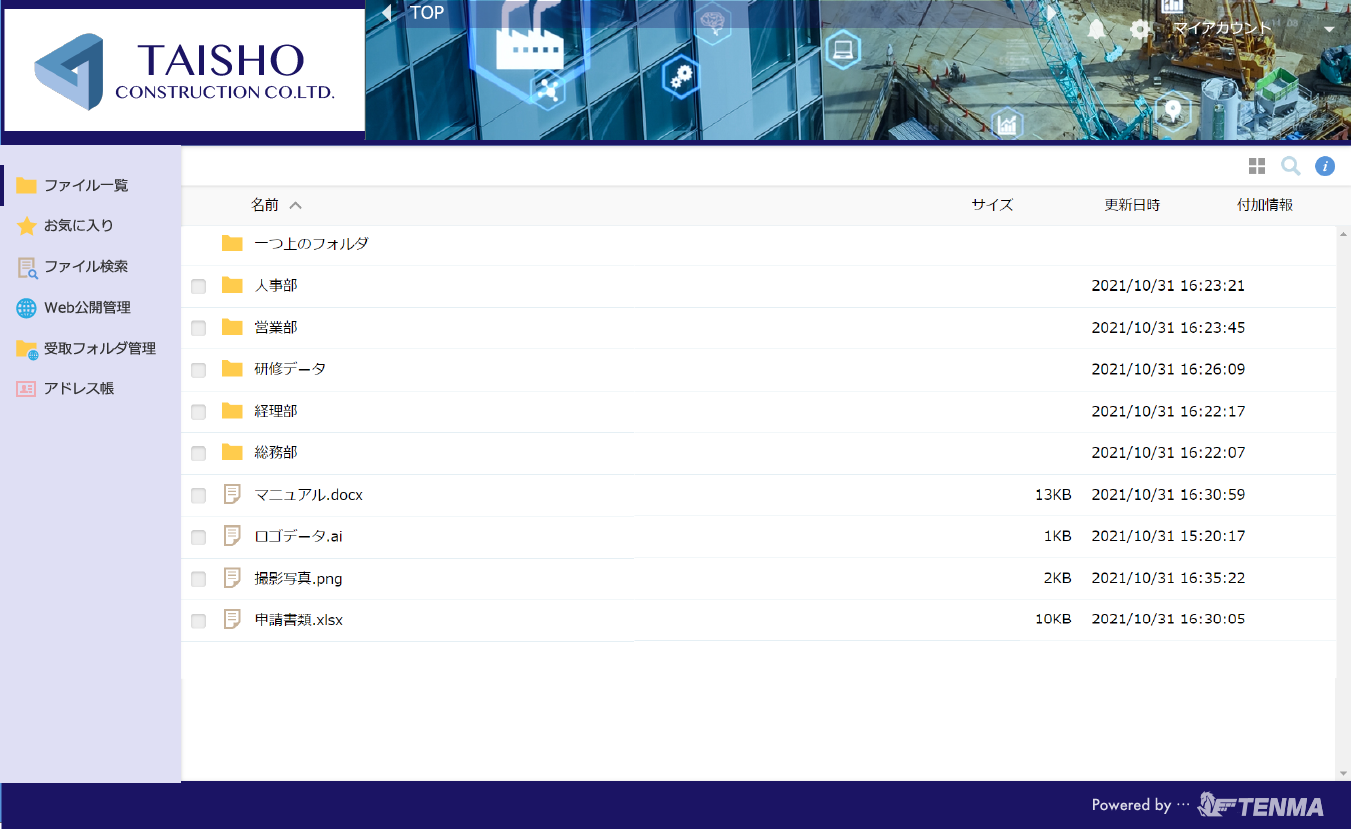Click the 撮影写真.png file icon
Screen dimensions: 1351x829
point(232,578)
